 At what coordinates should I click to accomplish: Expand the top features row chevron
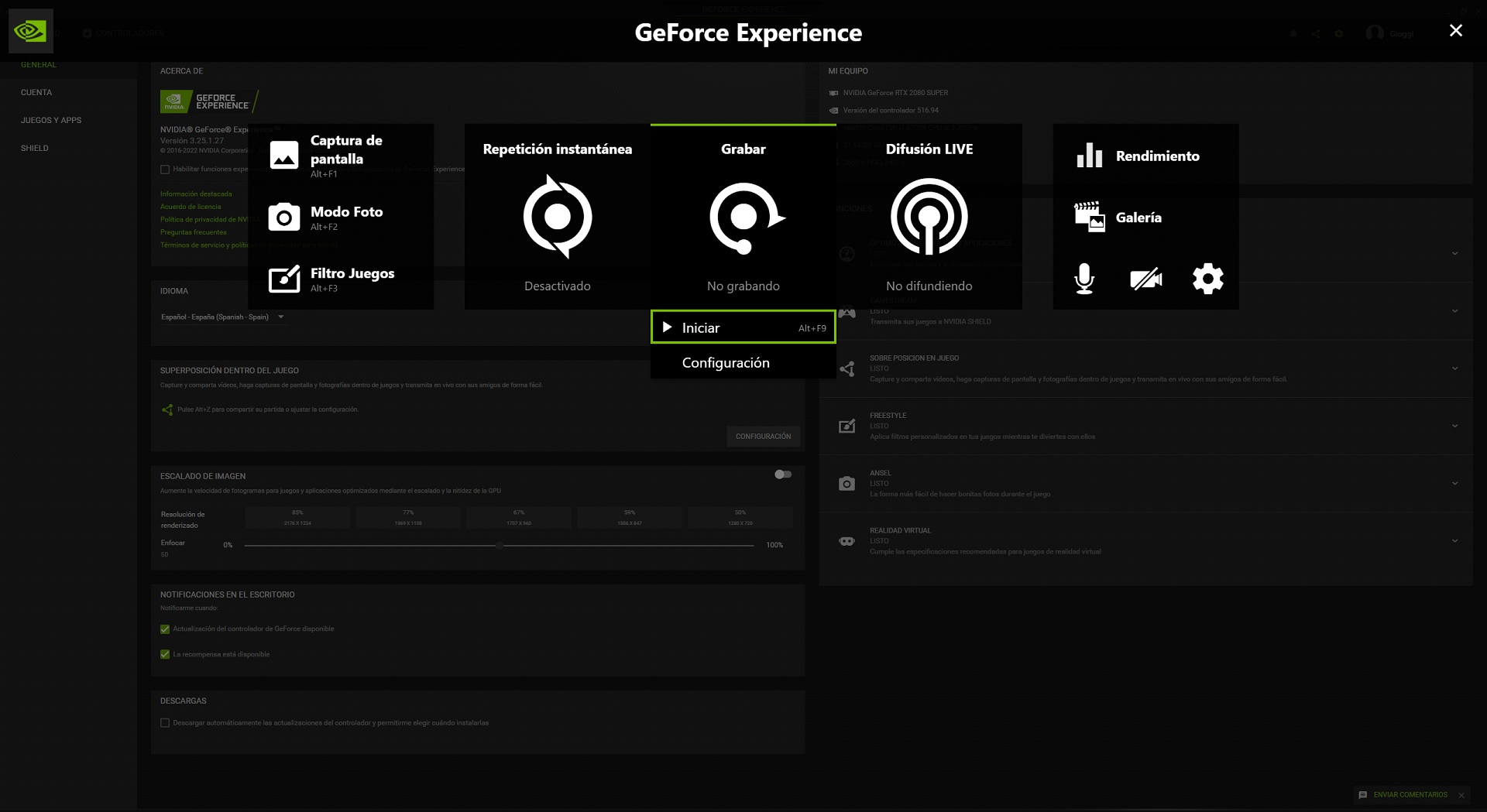click(1454, 254)
